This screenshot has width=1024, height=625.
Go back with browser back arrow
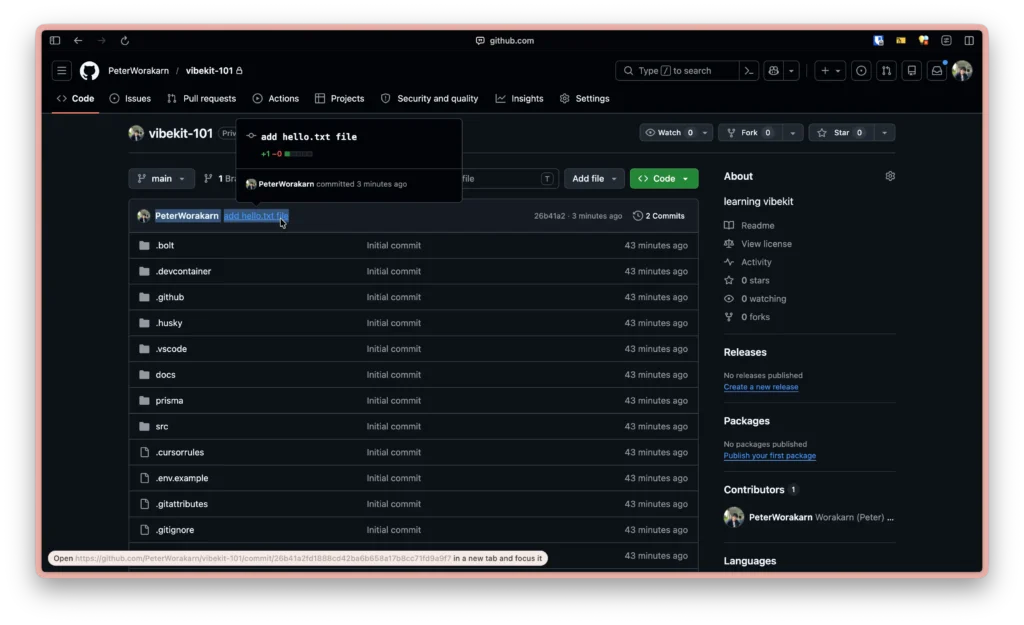pos(78,40)
